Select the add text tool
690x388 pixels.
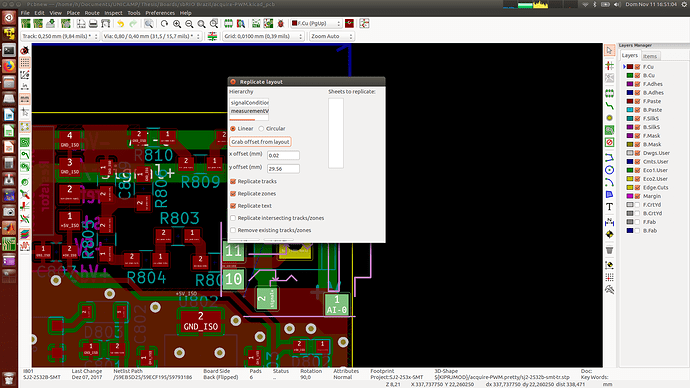(x=609, y=207)
